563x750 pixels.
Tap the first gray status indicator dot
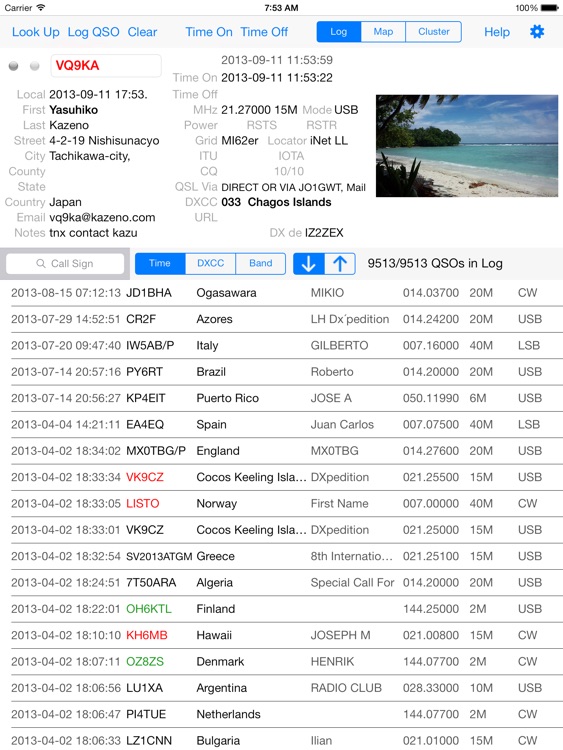(x=13, y=66)
